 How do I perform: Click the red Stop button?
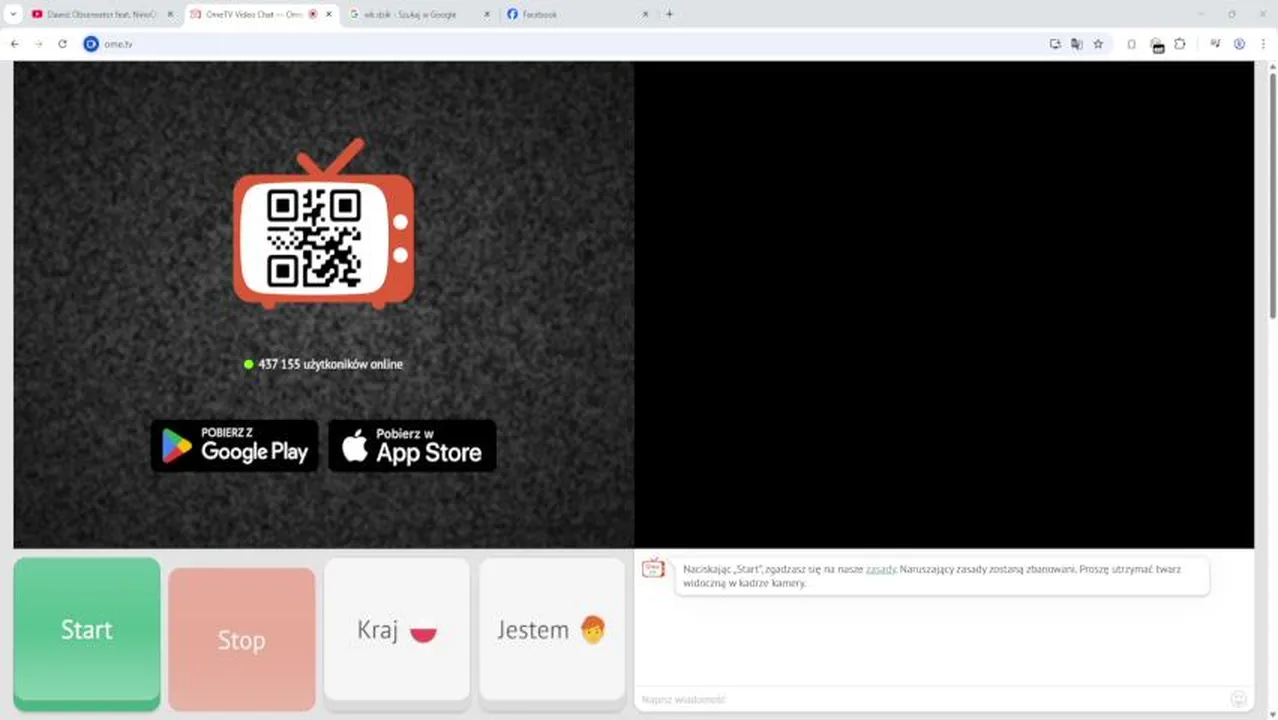pos(242,638)
